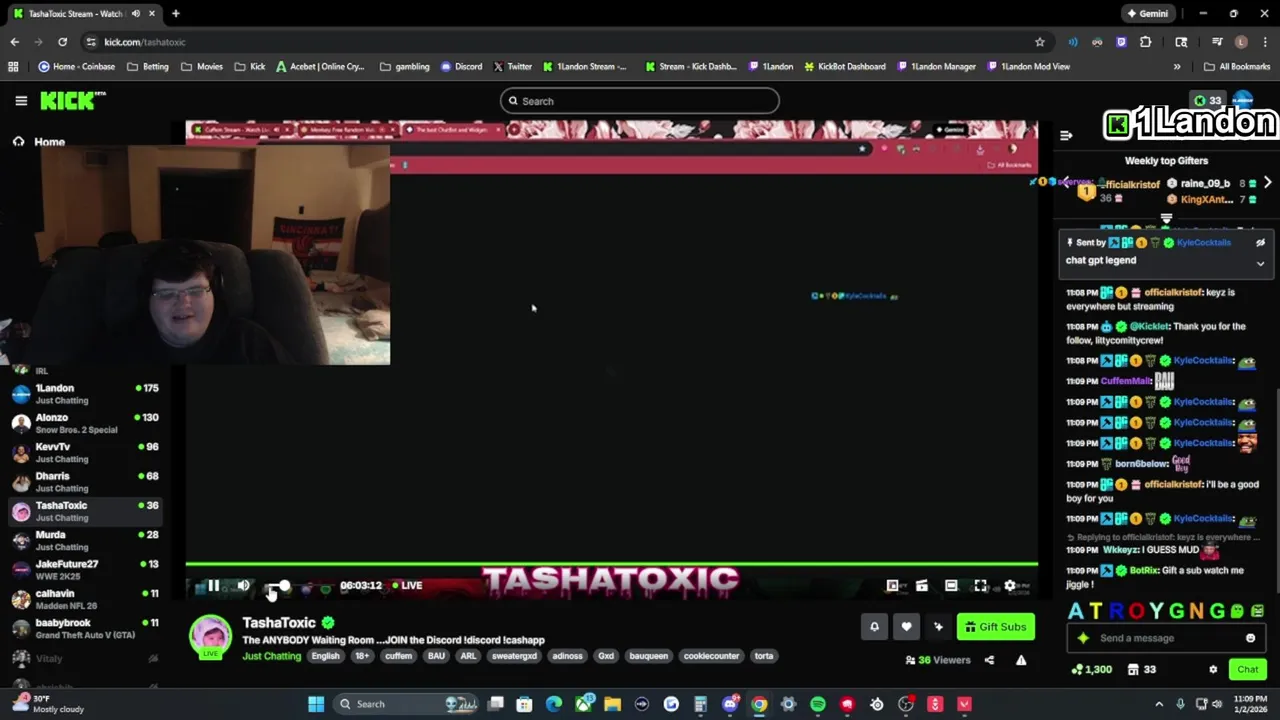Pause the live stream video
This screenshot has height=720, width=1280.
[x=213, y=586]
